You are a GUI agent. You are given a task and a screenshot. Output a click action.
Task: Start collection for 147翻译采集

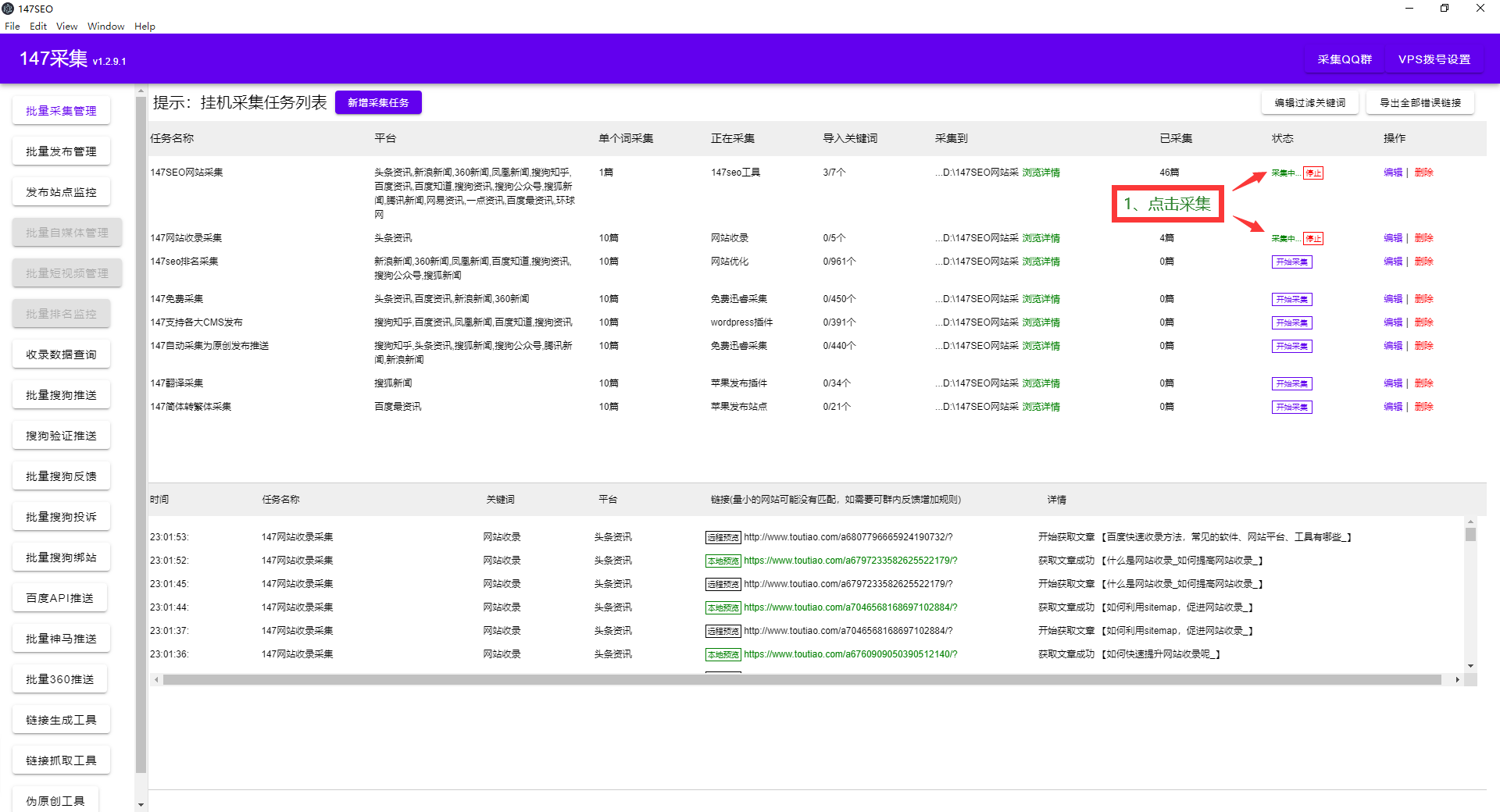(1291, 384)
